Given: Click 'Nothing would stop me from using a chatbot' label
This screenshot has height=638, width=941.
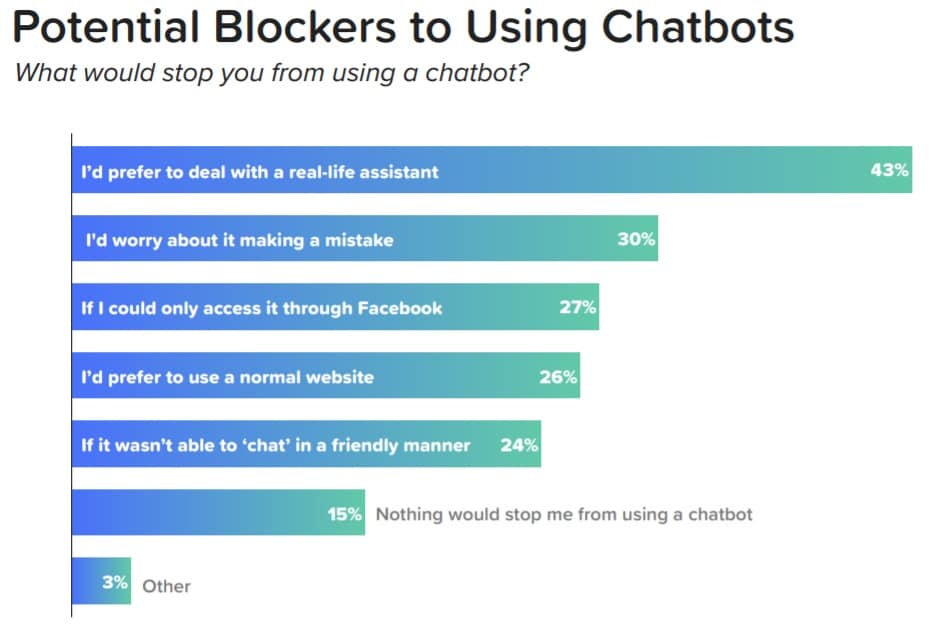Looking at the screenshot, I should pos(564,514).
